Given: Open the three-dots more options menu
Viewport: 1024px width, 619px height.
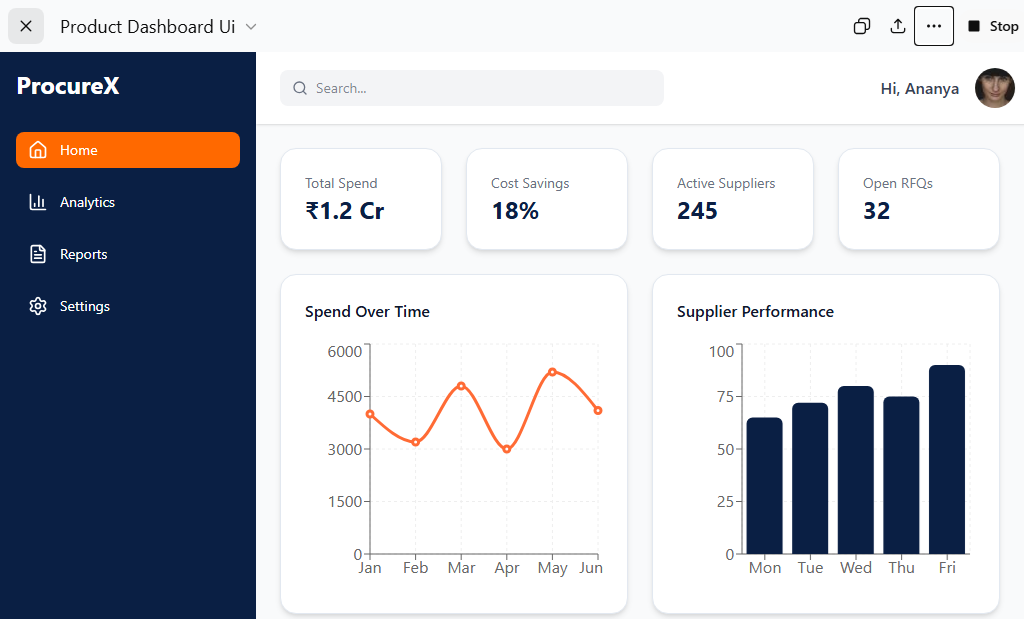Looking at the screenshot, I should pos(934,26).
